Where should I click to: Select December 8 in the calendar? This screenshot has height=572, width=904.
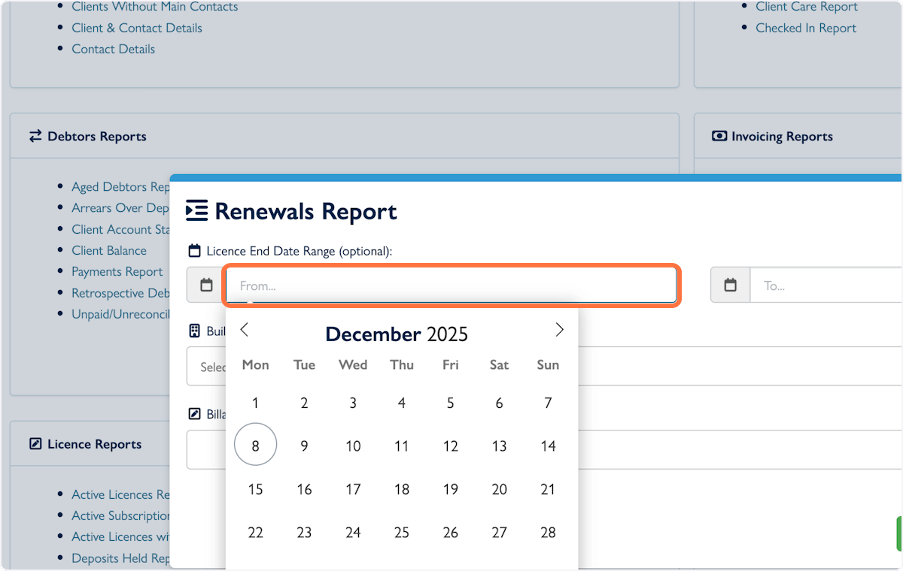[x=256, y=446]
